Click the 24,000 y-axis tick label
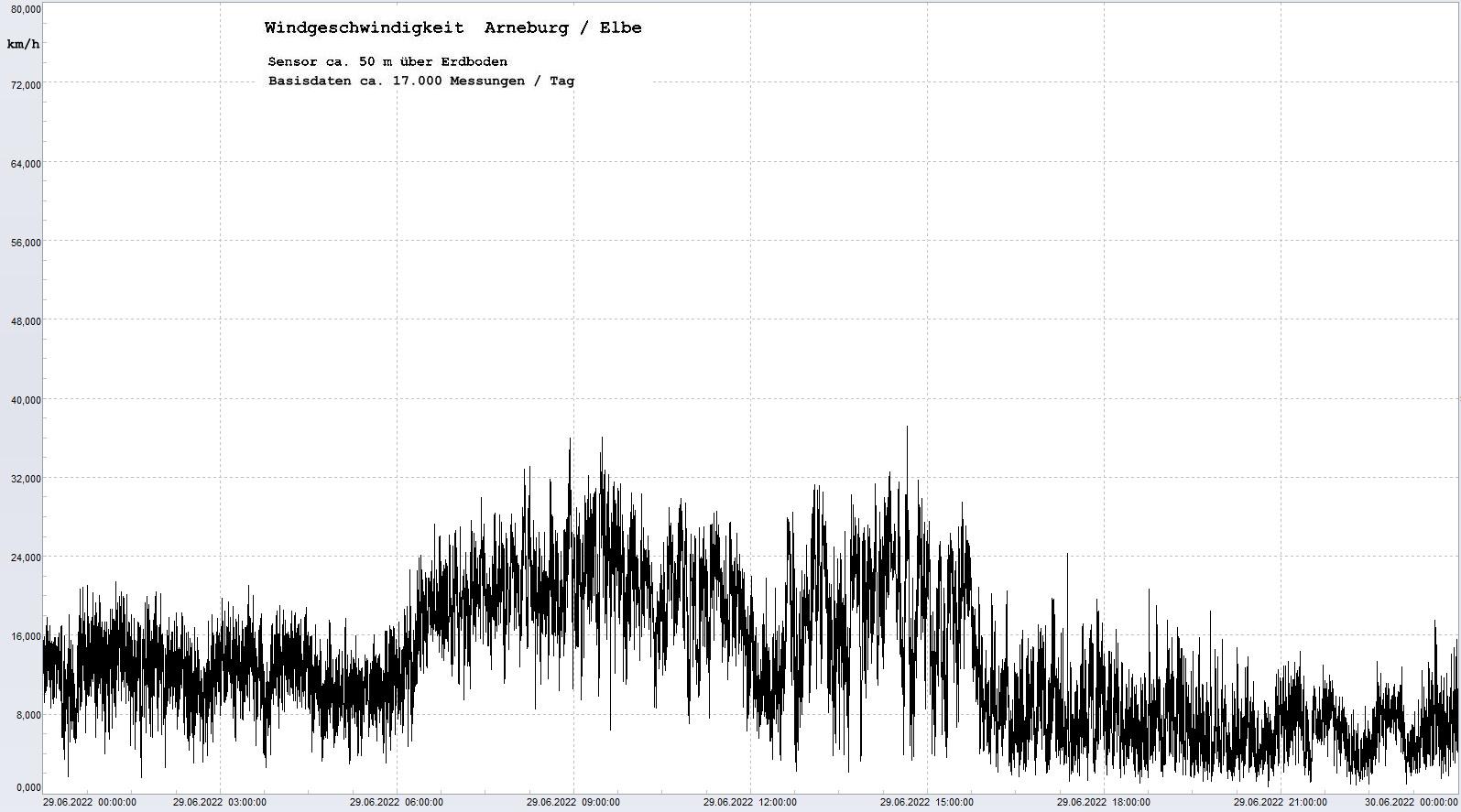 [x=25, y=558]
